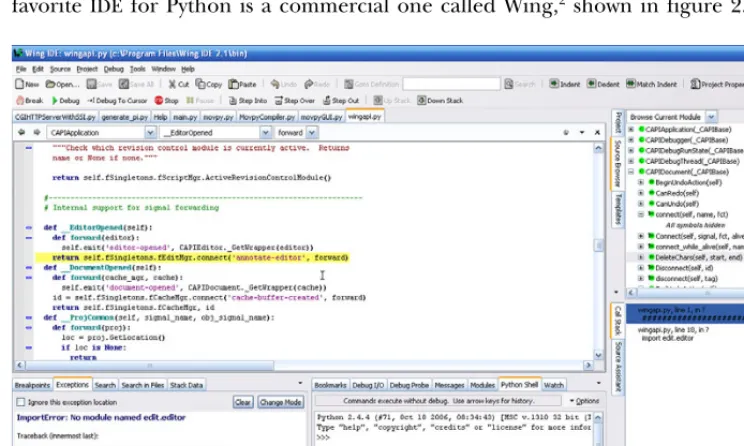
Task: Click the Indent toolbar icon
Action: click(554, 84)
